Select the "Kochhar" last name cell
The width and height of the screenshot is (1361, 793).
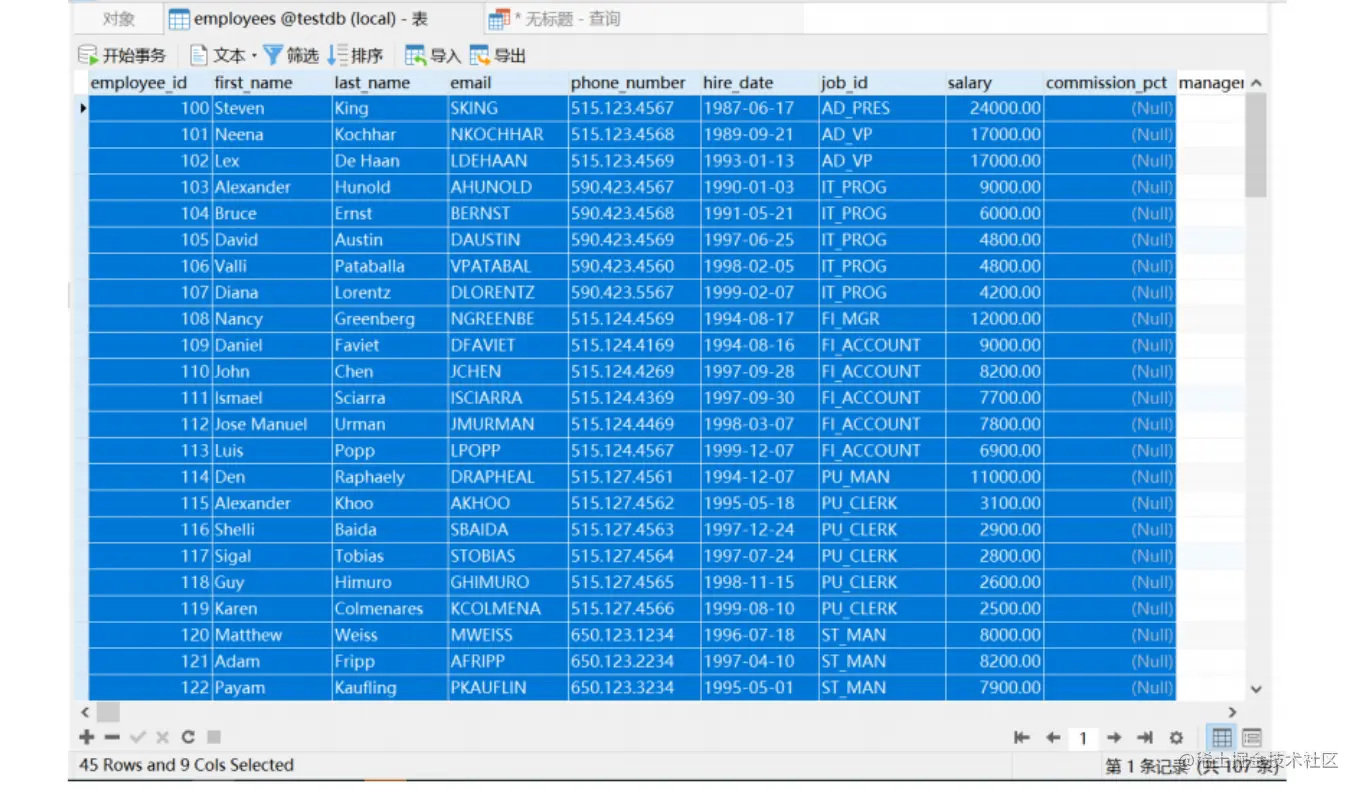390,134
